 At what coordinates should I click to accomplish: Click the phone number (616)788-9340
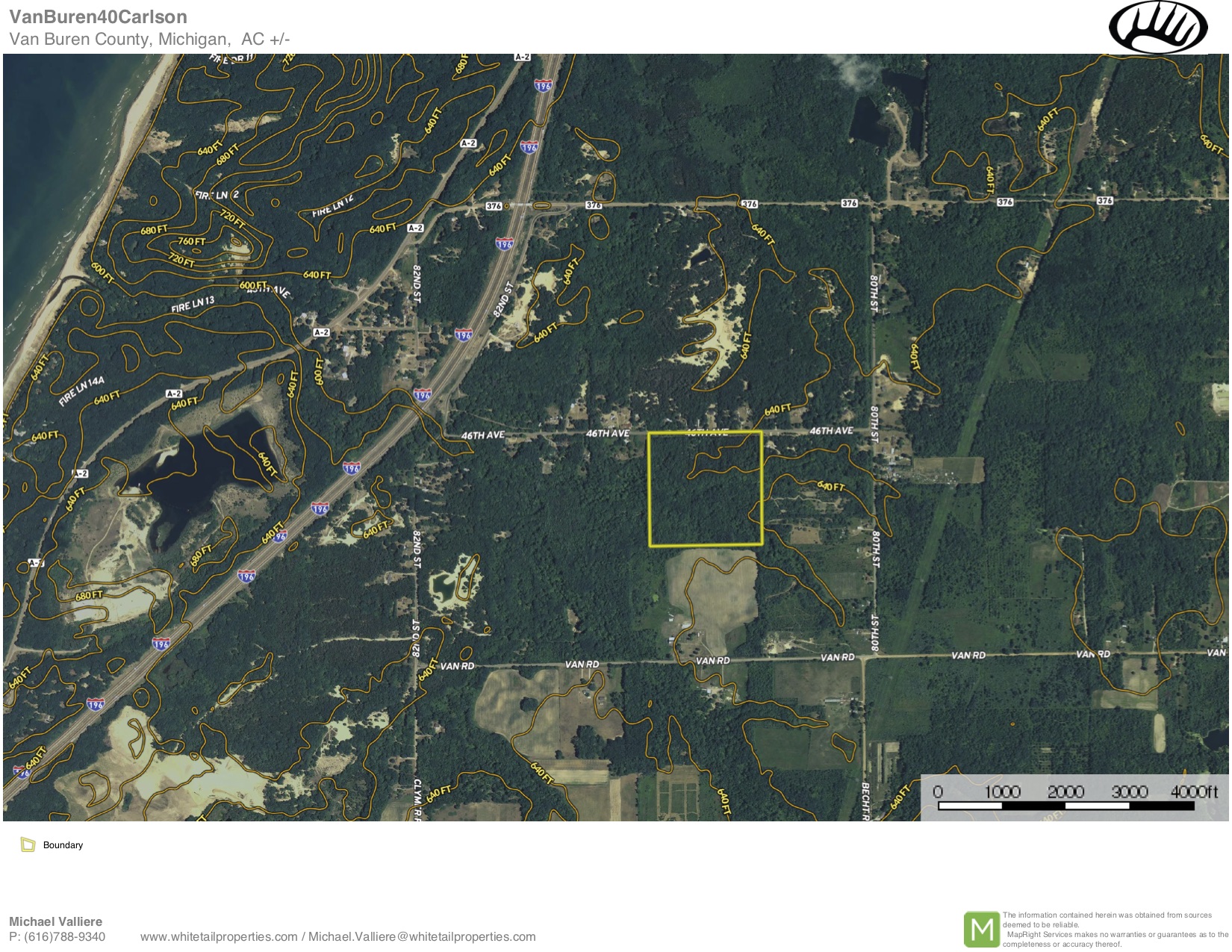point(64,936)
